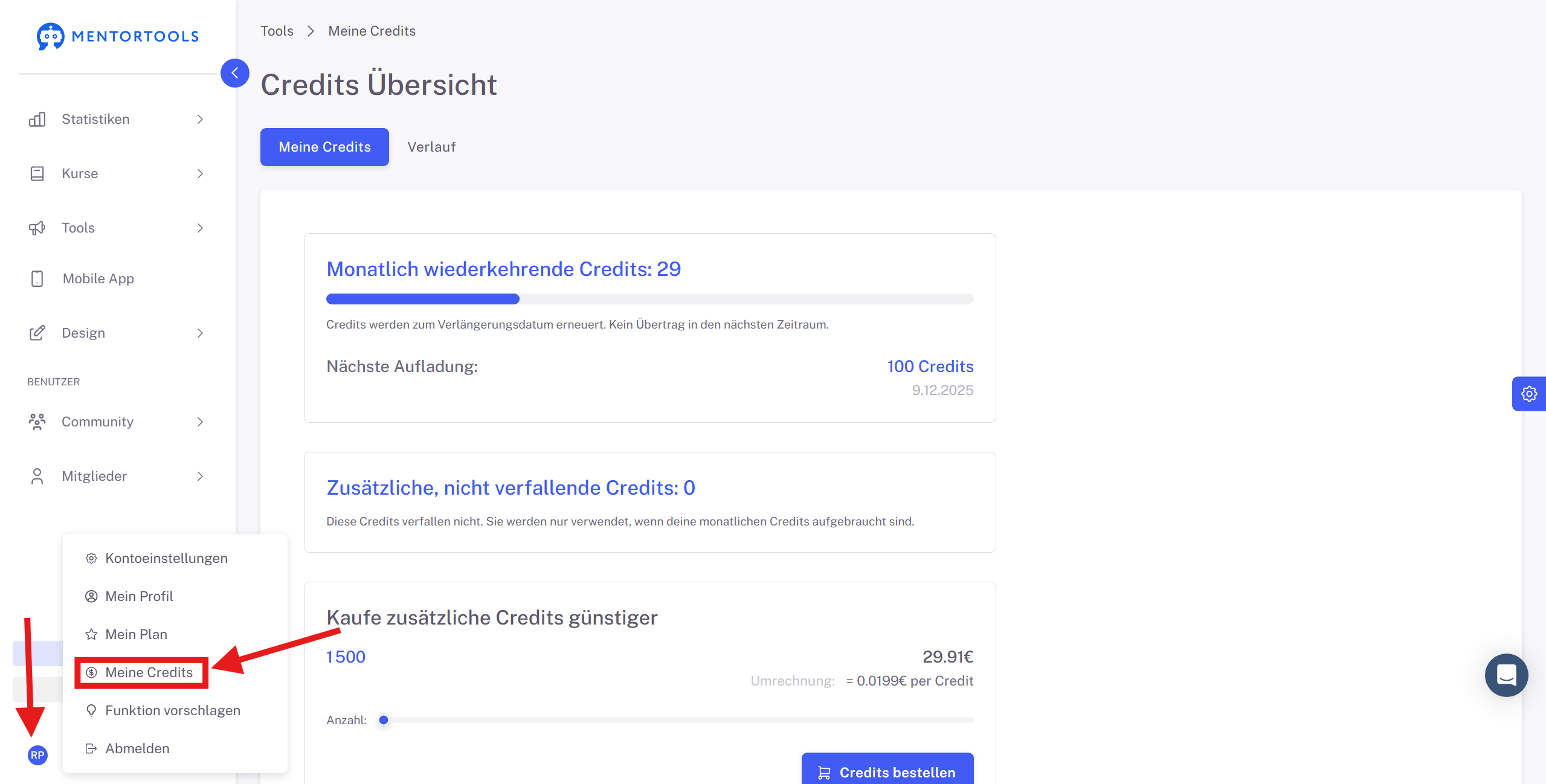
Task: Expand the Kurse submenu chevron
Action: click(200, 173)
